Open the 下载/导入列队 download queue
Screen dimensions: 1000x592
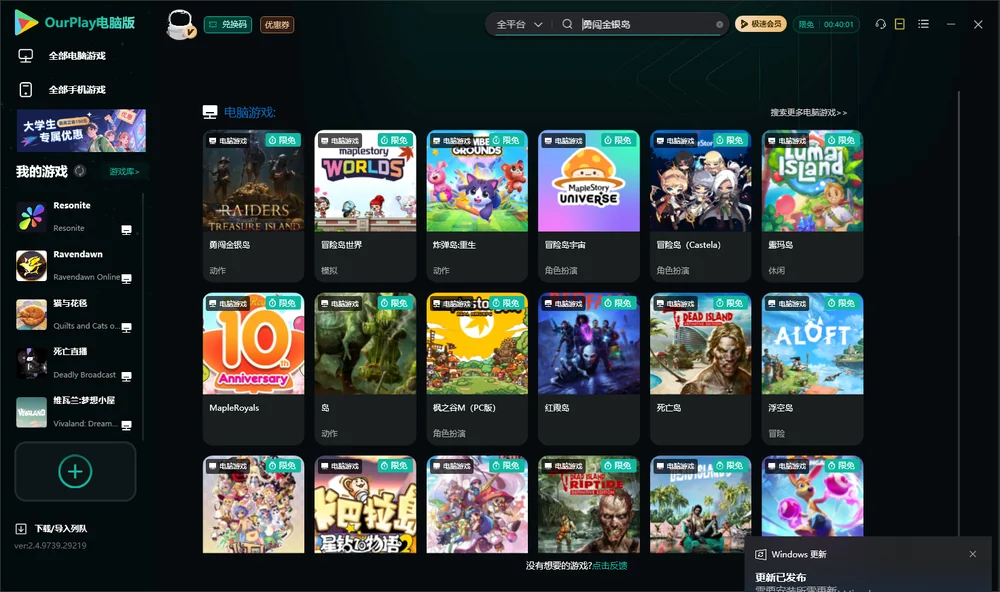pyautogui.click(x=51, y=528)
